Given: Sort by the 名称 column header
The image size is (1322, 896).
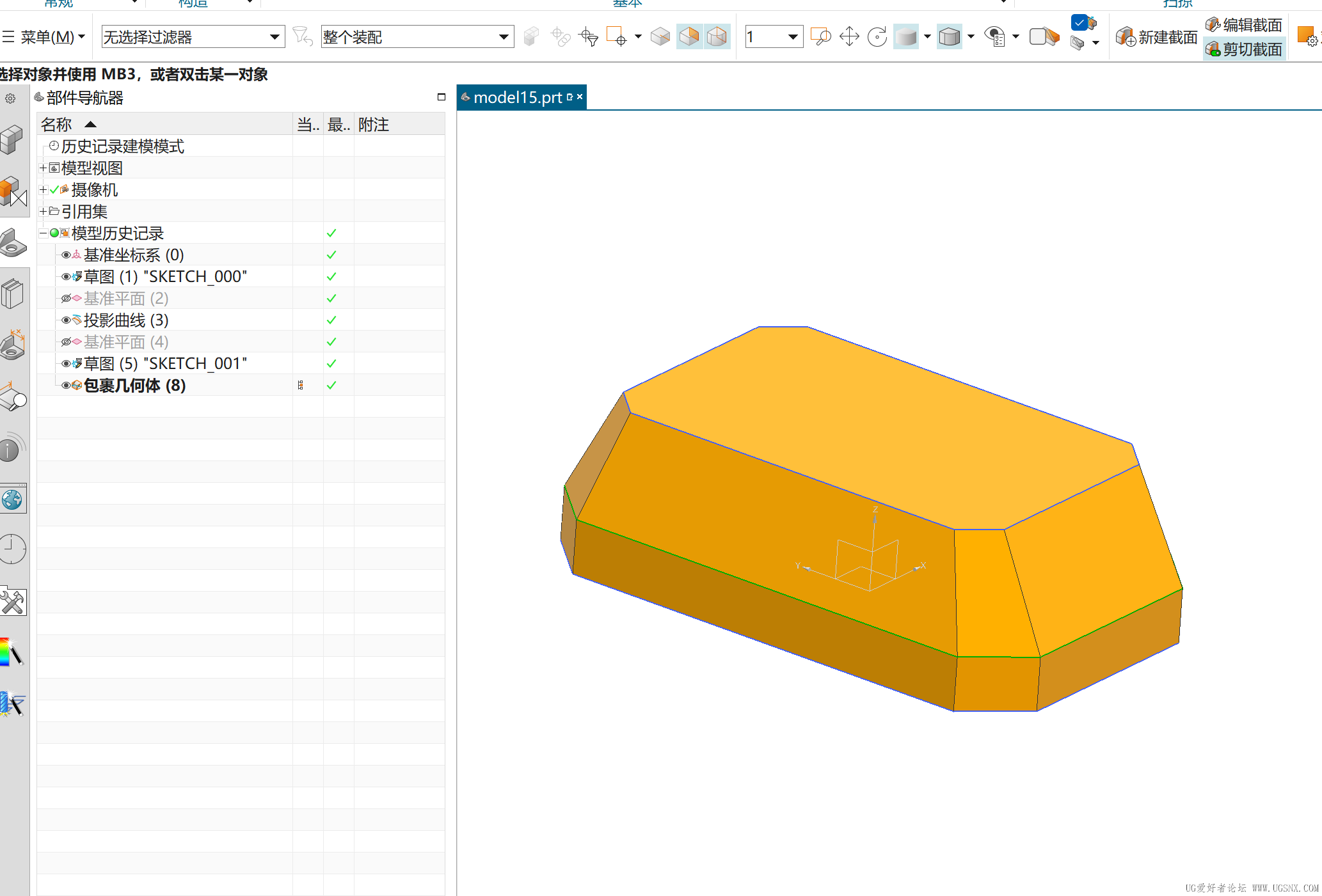Looking at the screenshot, I should point(58,124).
